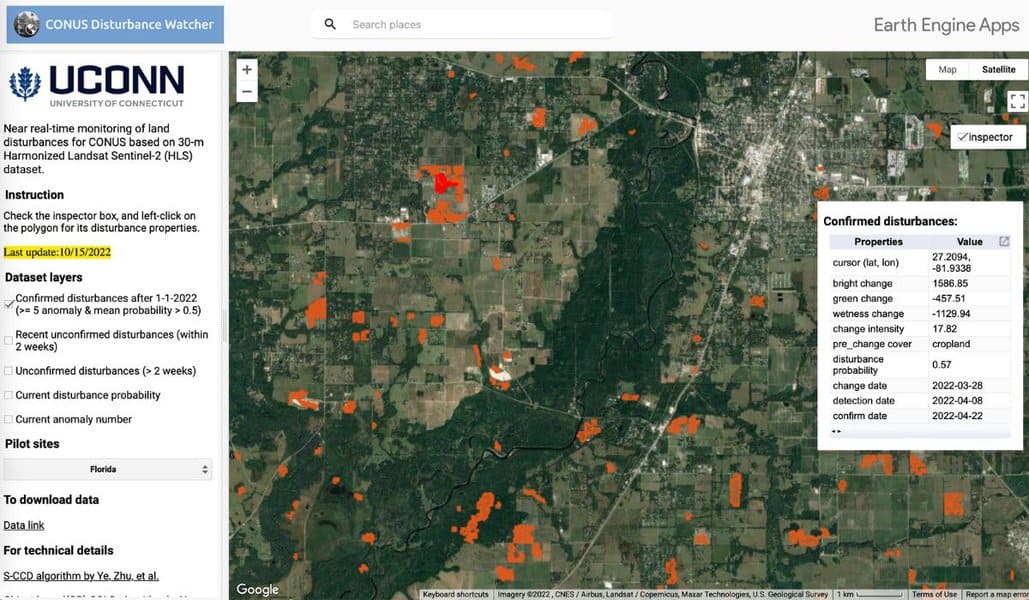Click the Earth Engine Apps title

946,25
